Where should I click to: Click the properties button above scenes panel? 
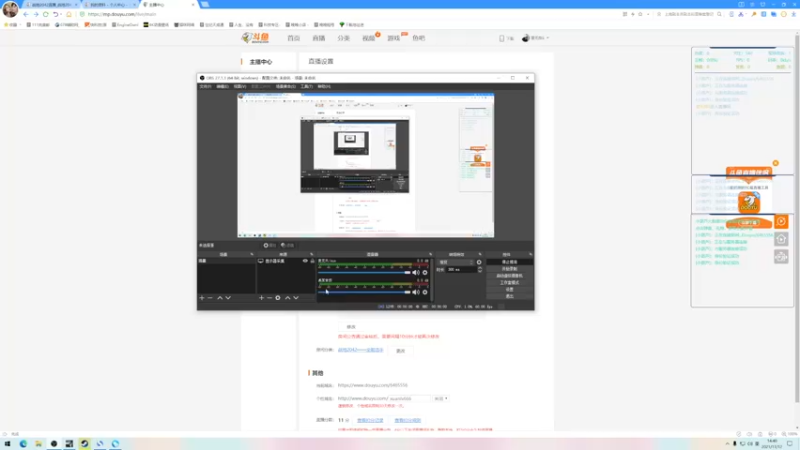click(269, 245)
